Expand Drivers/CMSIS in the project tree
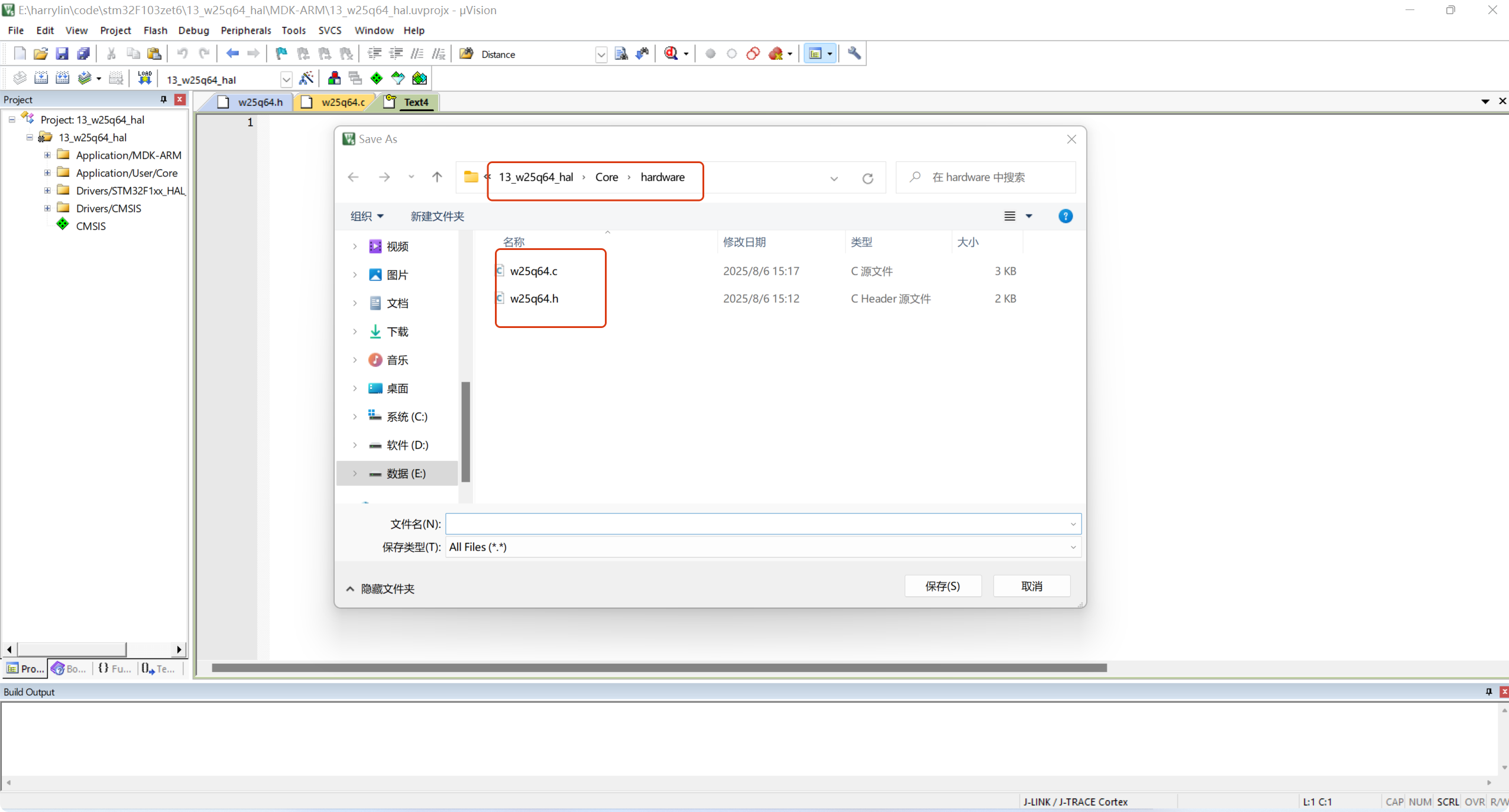Image resolution: width=1509 pixels, height=812 pixels. (47, 207)
